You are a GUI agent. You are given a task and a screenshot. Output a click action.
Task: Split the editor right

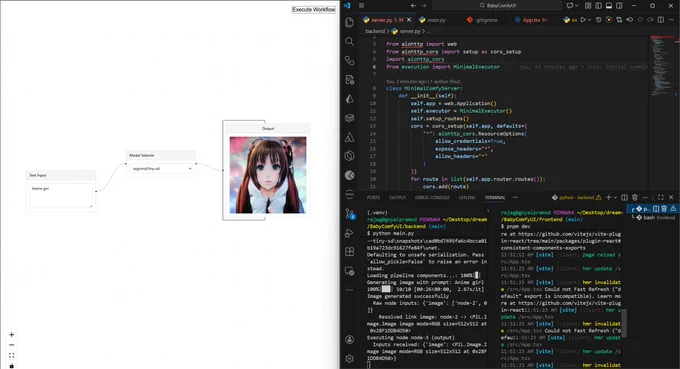click(661, 20)
